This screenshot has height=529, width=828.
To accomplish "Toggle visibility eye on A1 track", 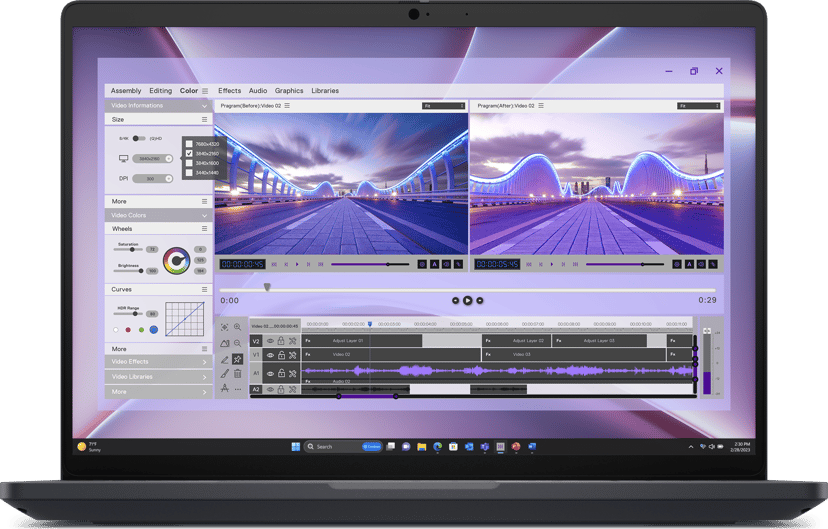I will pos(270,373).
